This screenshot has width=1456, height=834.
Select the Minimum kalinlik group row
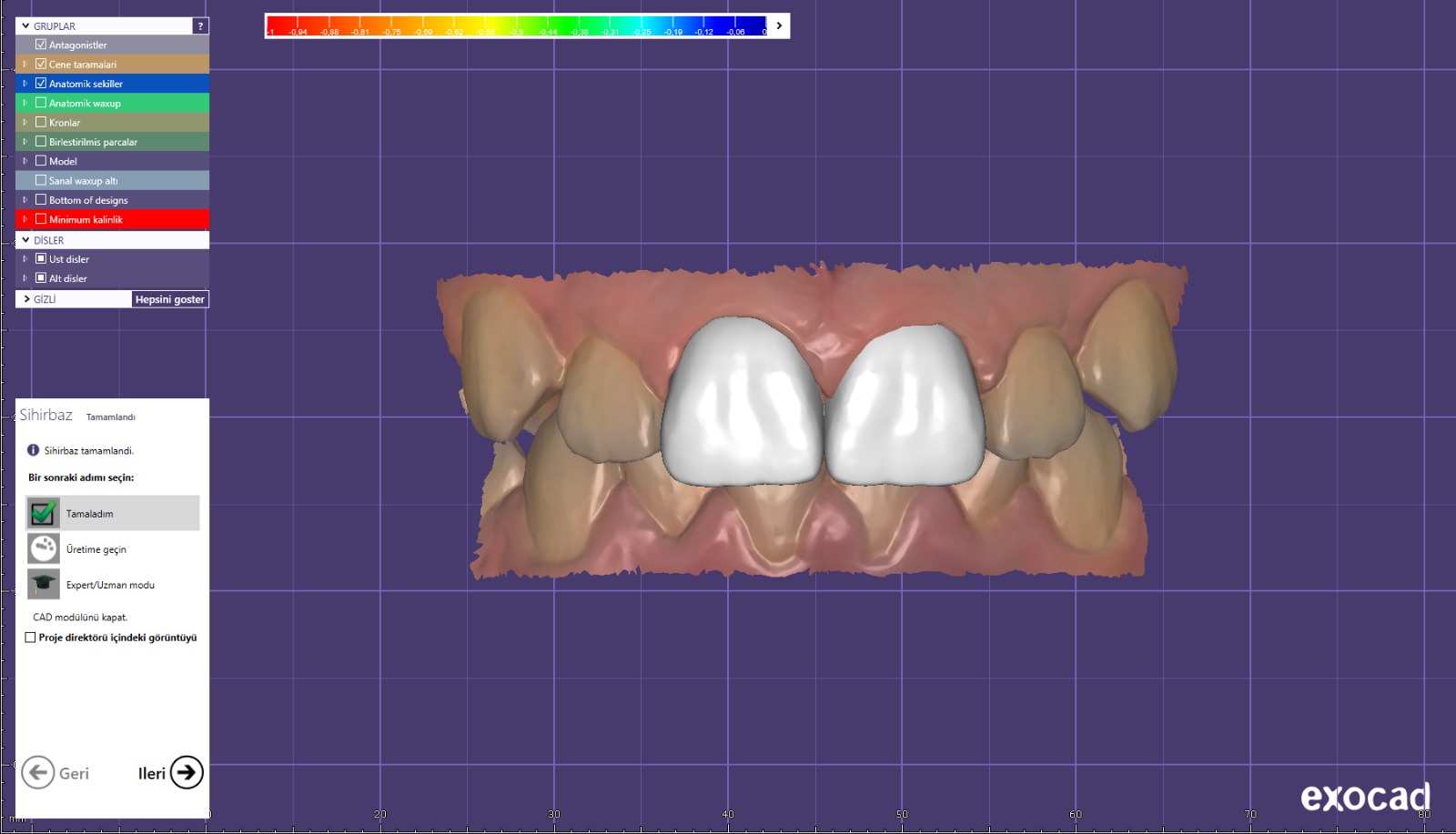pyautogui.click(x=118, y=219)
